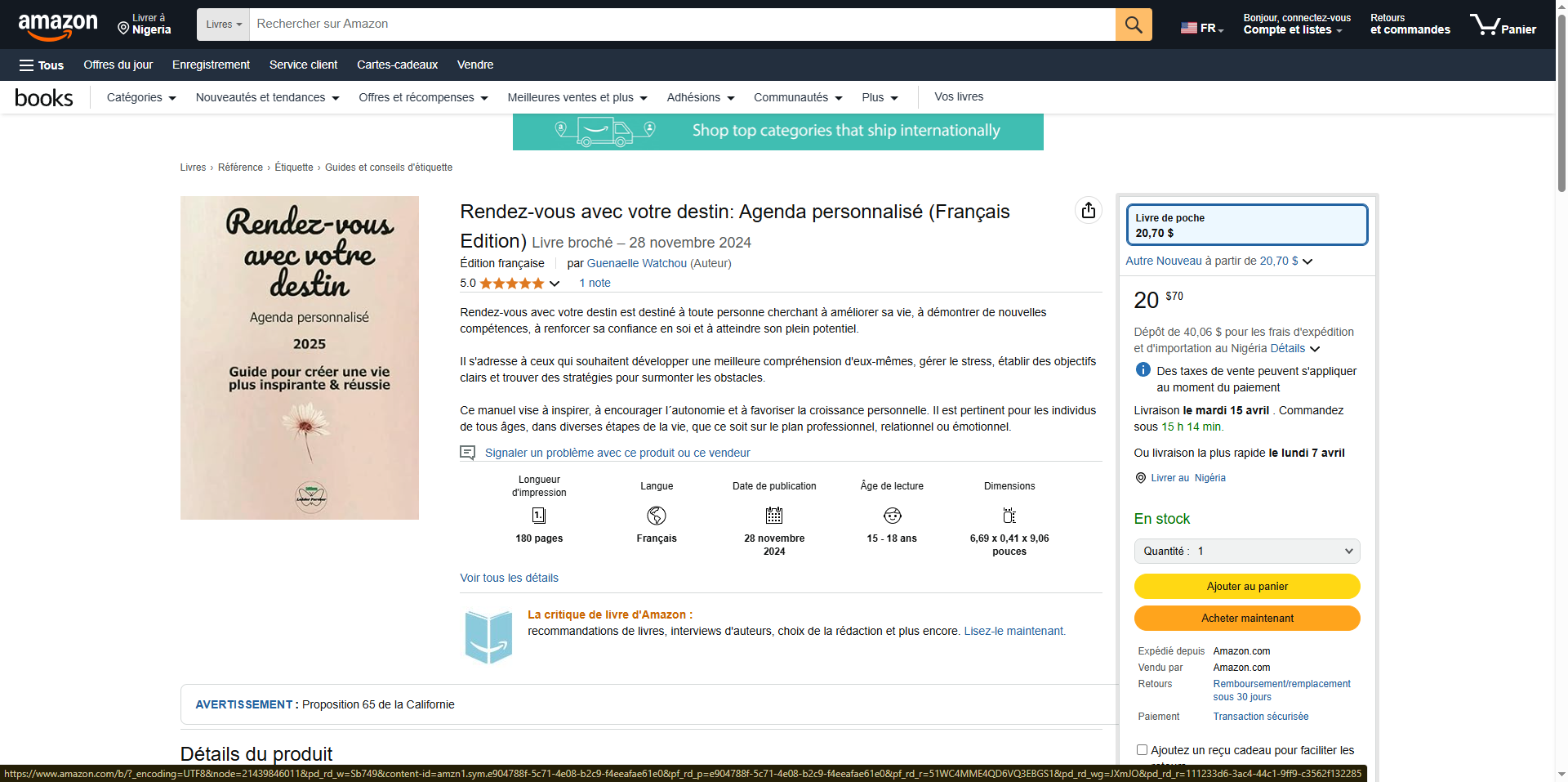
Task: Click Ajouter au panier button
Action: pyautogui.click(x=1247, y=586)
